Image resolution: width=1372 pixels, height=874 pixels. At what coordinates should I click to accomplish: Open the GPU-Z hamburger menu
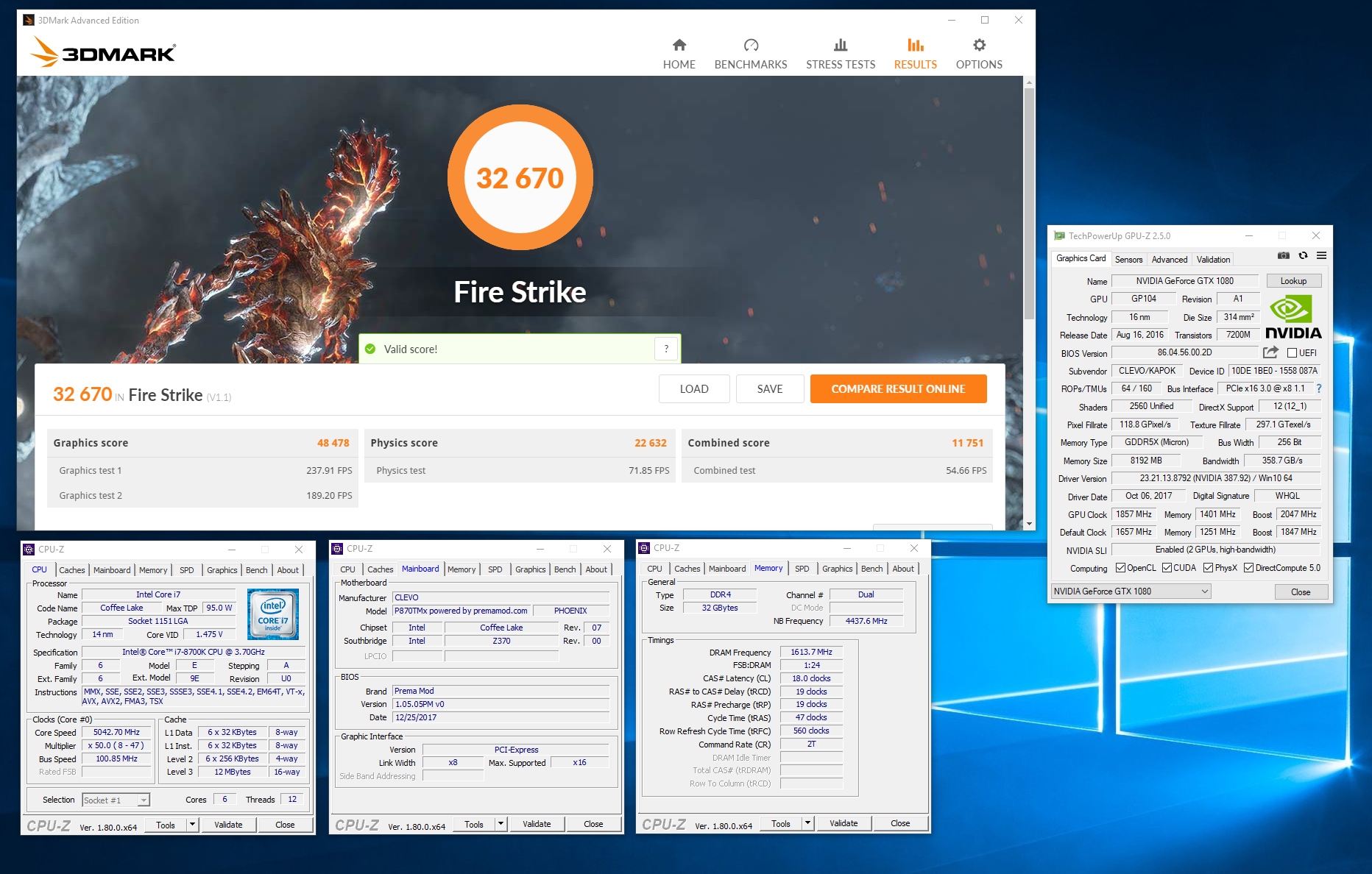click(1322, 255)
